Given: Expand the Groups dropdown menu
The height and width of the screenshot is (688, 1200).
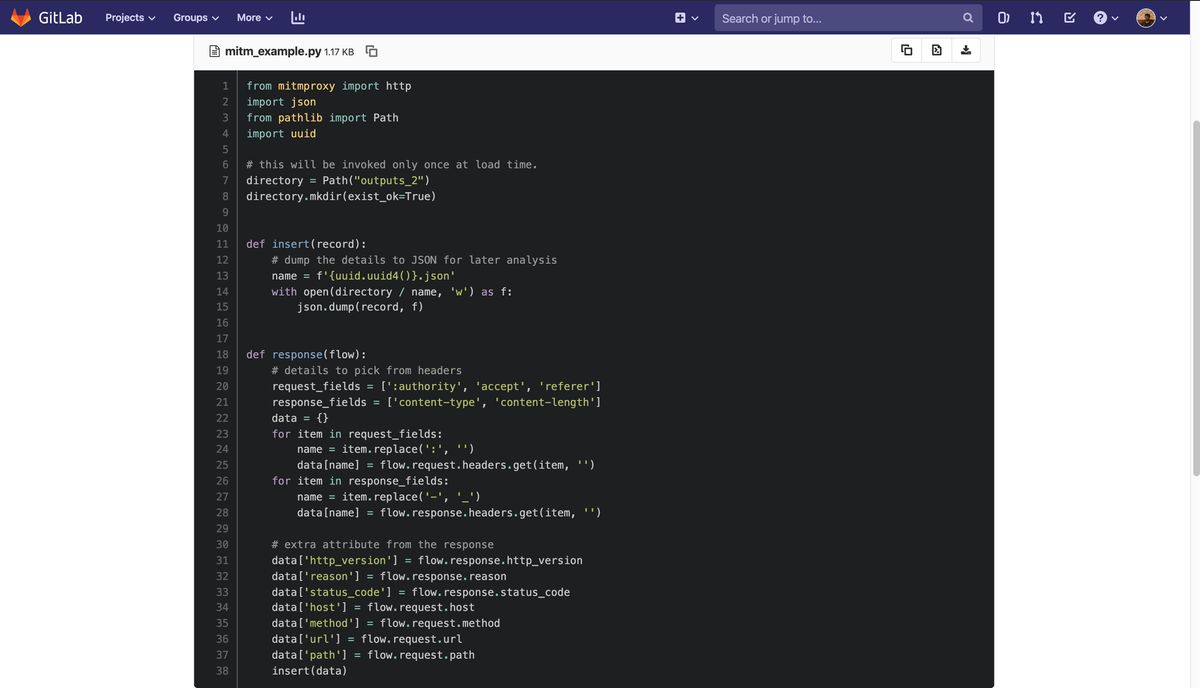Looking at the screenshot, I should coord(196,17).
